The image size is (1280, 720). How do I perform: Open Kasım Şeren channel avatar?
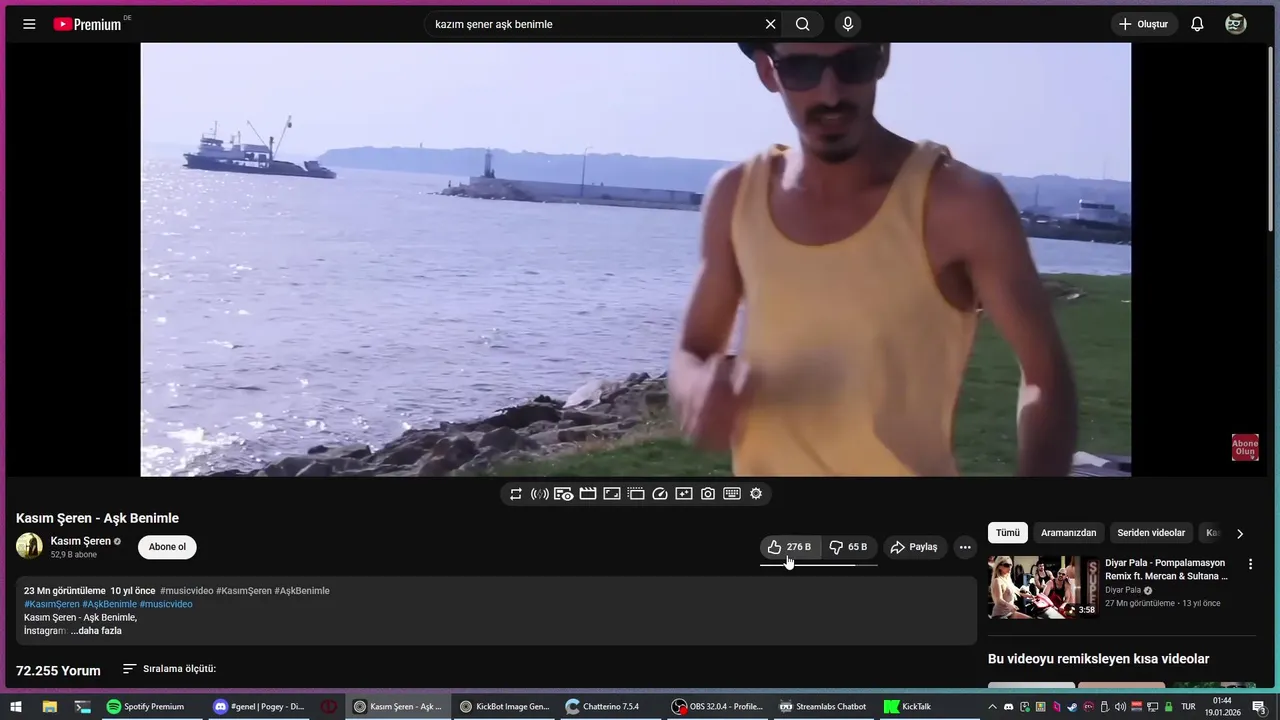(x=29, y=546)
